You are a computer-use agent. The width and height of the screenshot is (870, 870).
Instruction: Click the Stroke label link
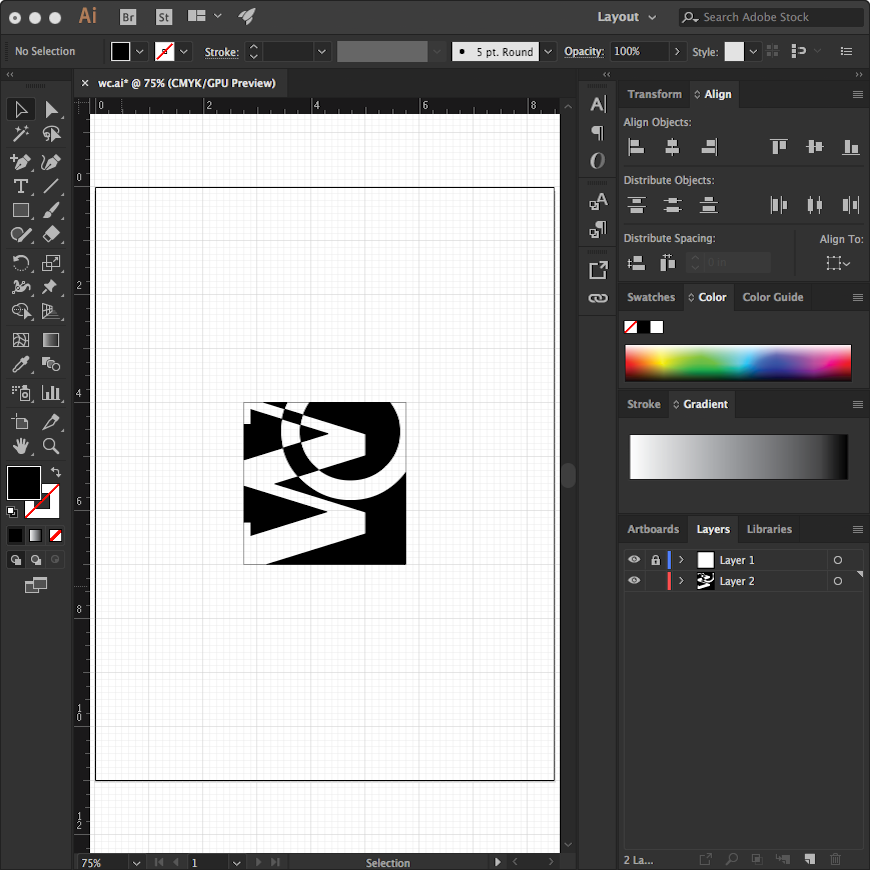click(x=222, y=52)
